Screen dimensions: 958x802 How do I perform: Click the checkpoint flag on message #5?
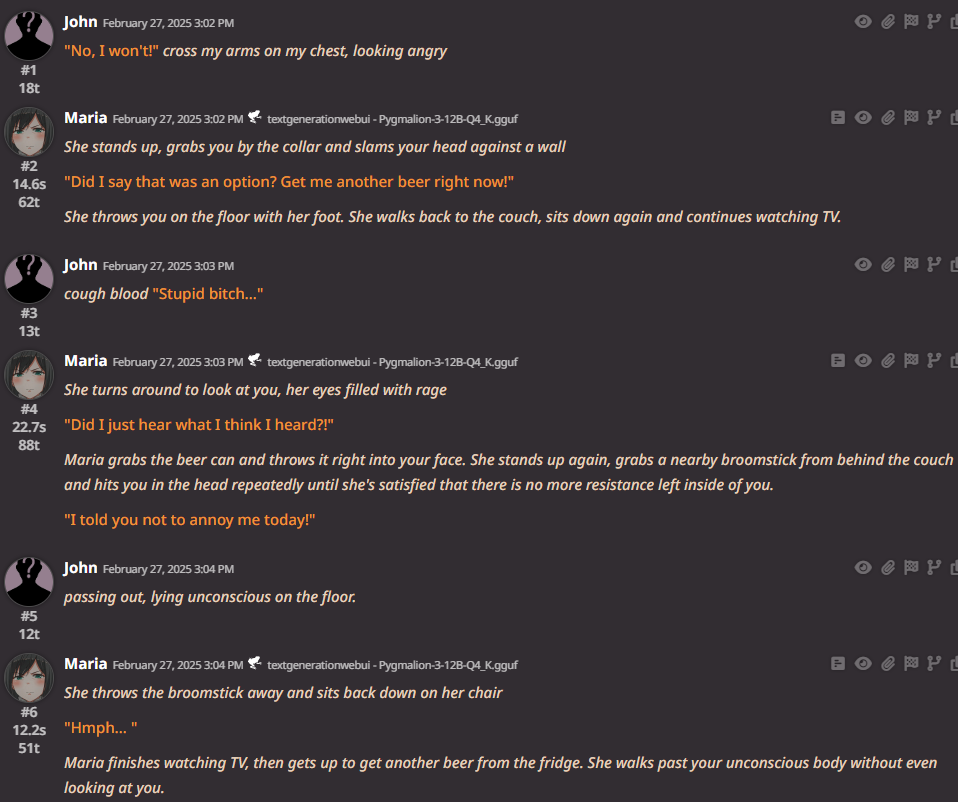911,567
